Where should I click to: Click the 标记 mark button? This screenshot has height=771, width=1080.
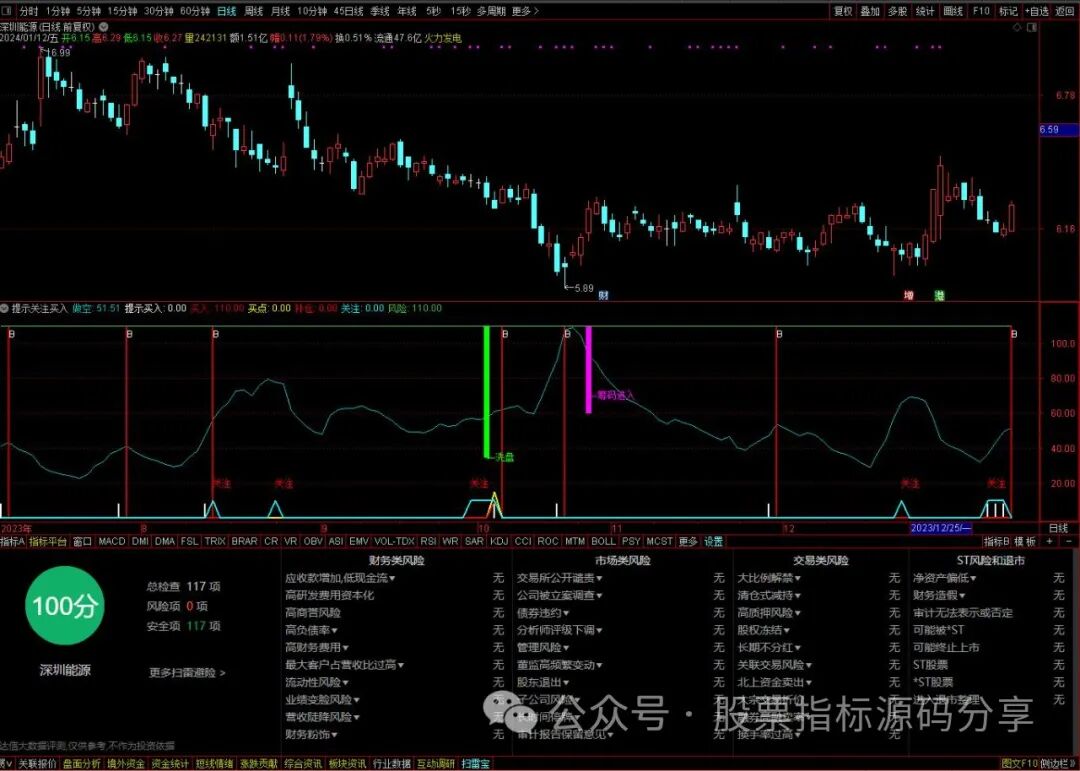click(1008, 11)
